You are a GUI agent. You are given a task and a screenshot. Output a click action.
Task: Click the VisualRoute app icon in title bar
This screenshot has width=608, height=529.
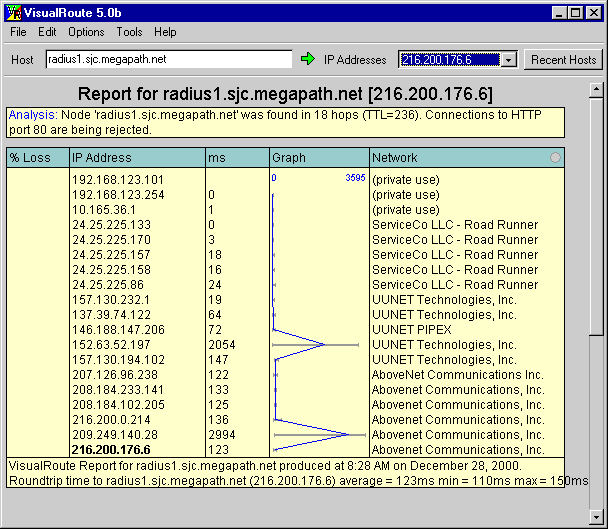tap(14, 13)
